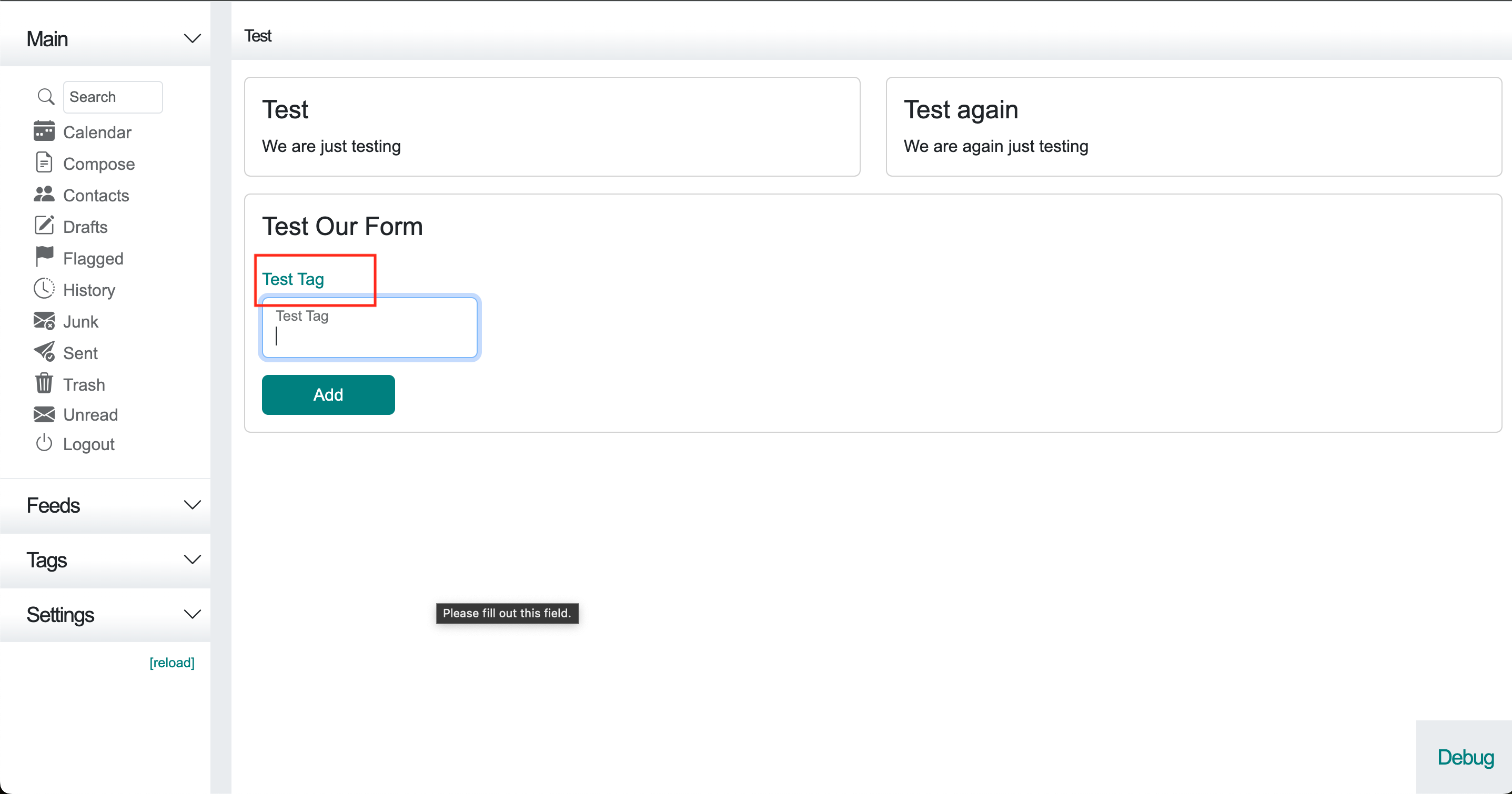Show Unread messages
Viewport: 1512px width, 794px height.
[91, 415]
